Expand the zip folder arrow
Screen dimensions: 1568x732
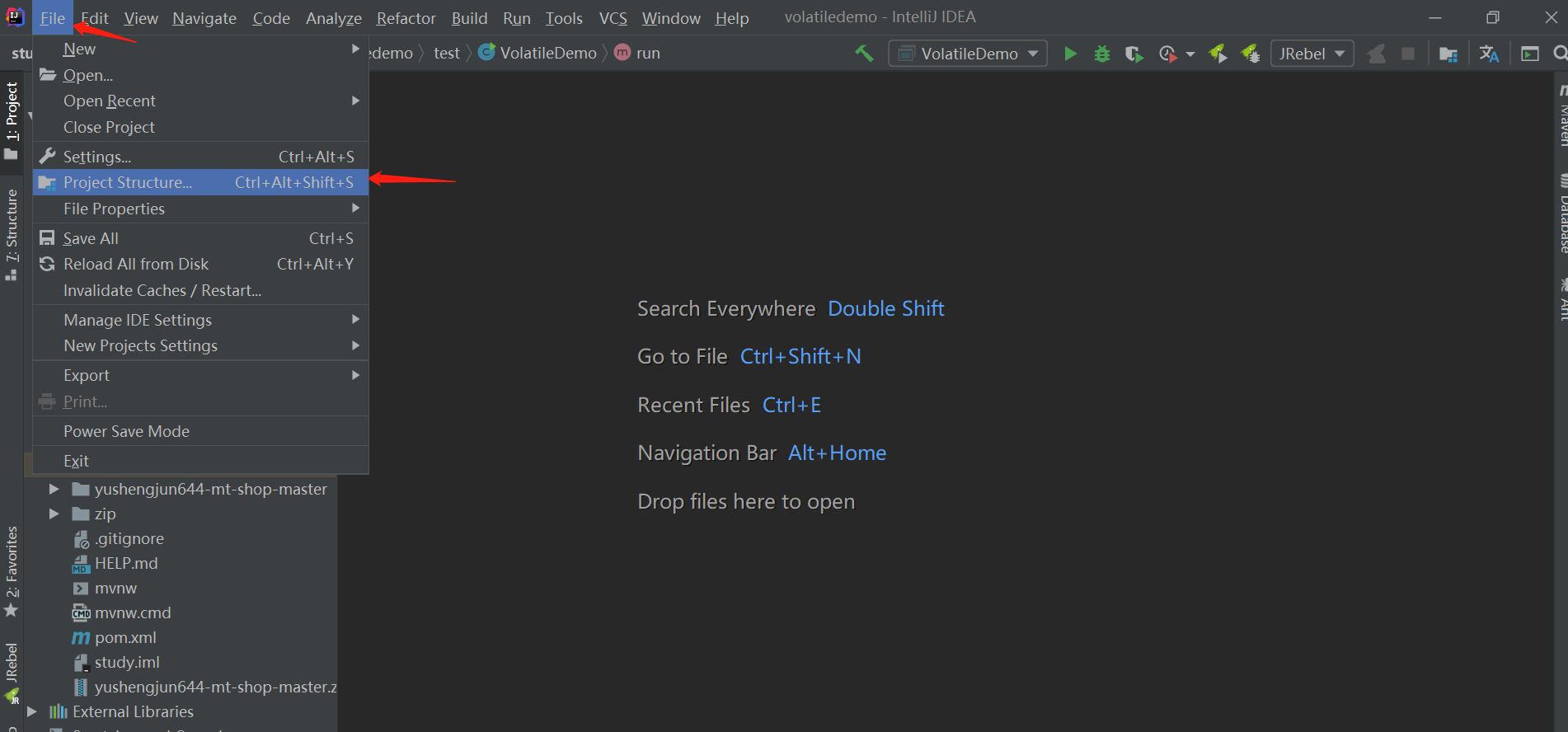point(54,514)
